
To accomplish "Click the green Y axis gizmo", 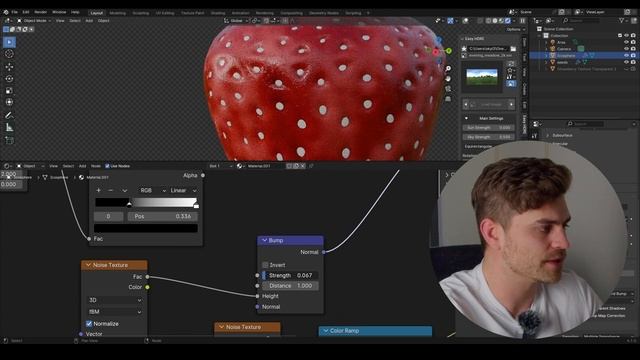I will [x=449, y=51].
